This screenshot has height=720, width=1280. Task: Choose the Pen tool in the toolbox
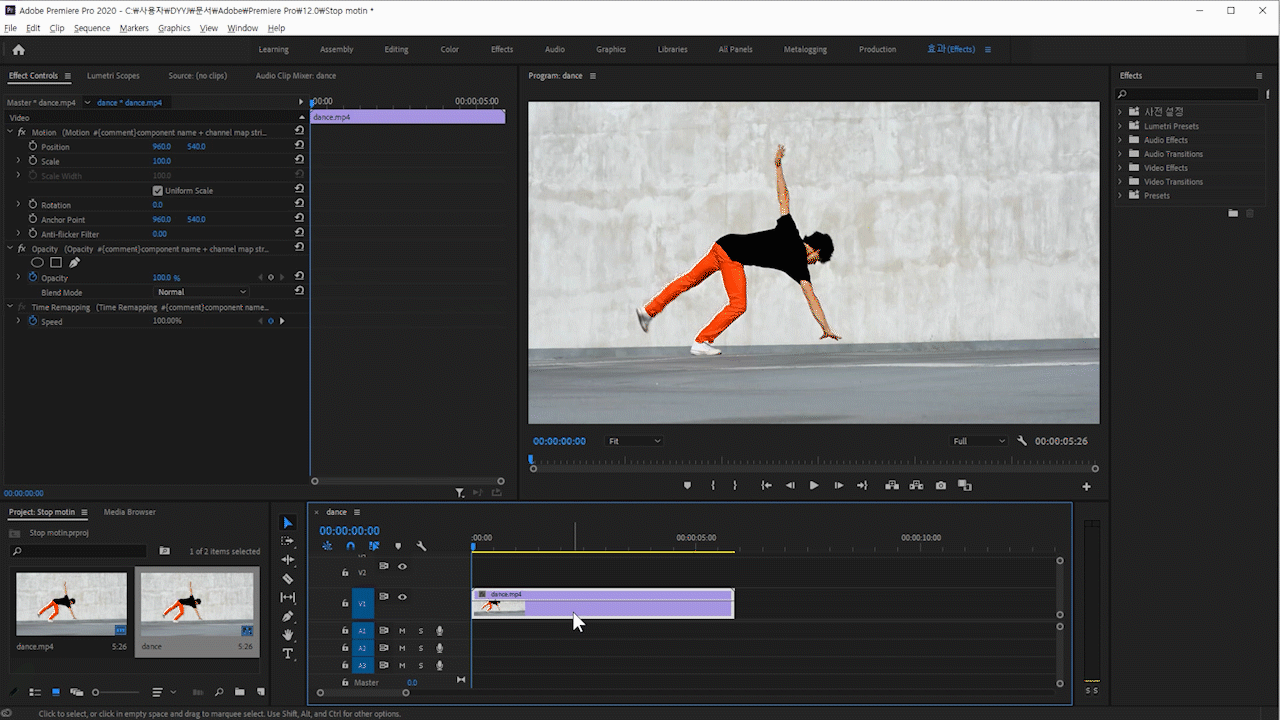[x=288, y=616]
